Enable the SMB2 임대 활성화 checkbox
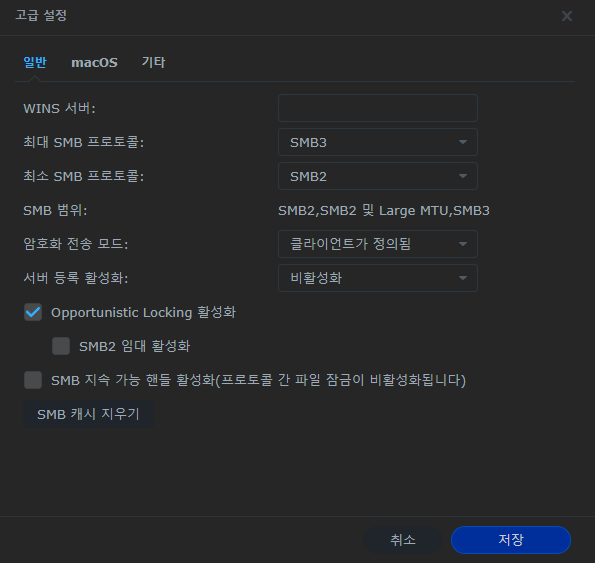The width and height of the screenshot is (595, 563). (61, 346)
